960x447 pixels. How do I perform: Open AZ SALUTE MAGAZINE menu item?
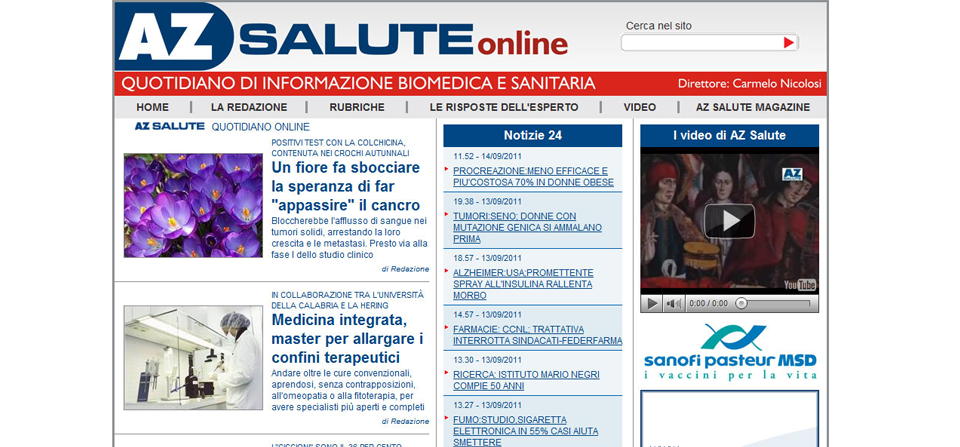point(753,107)
